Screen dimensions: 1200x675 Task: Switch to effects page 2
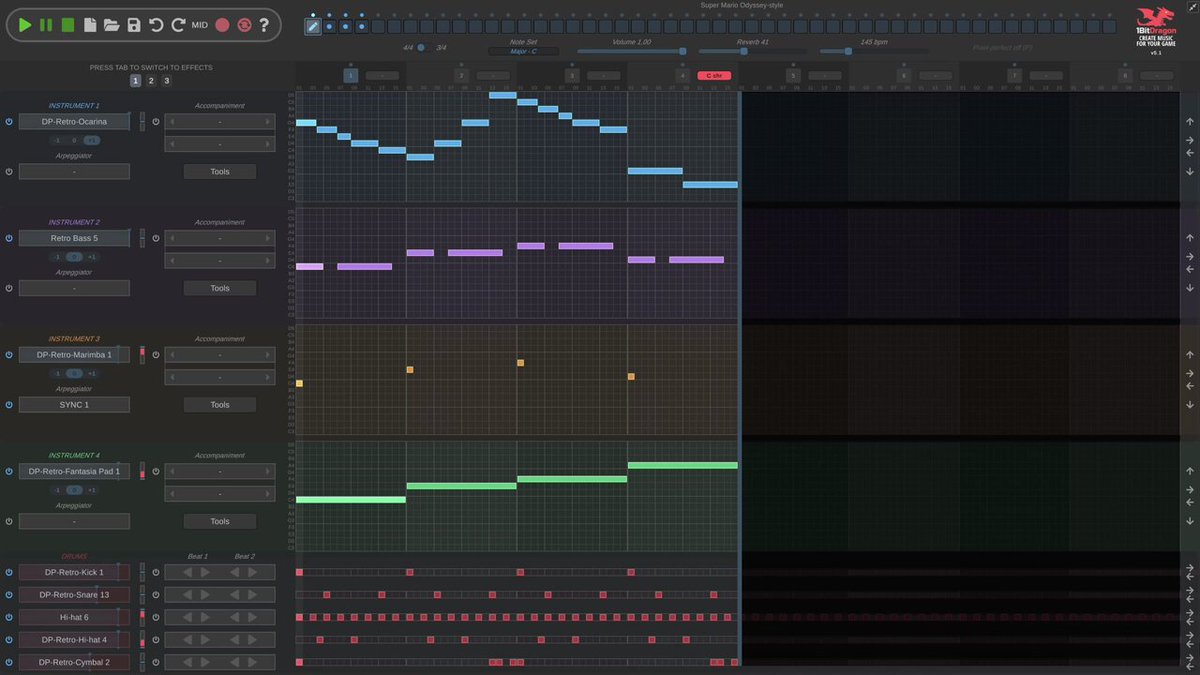(x=151, y=81)
